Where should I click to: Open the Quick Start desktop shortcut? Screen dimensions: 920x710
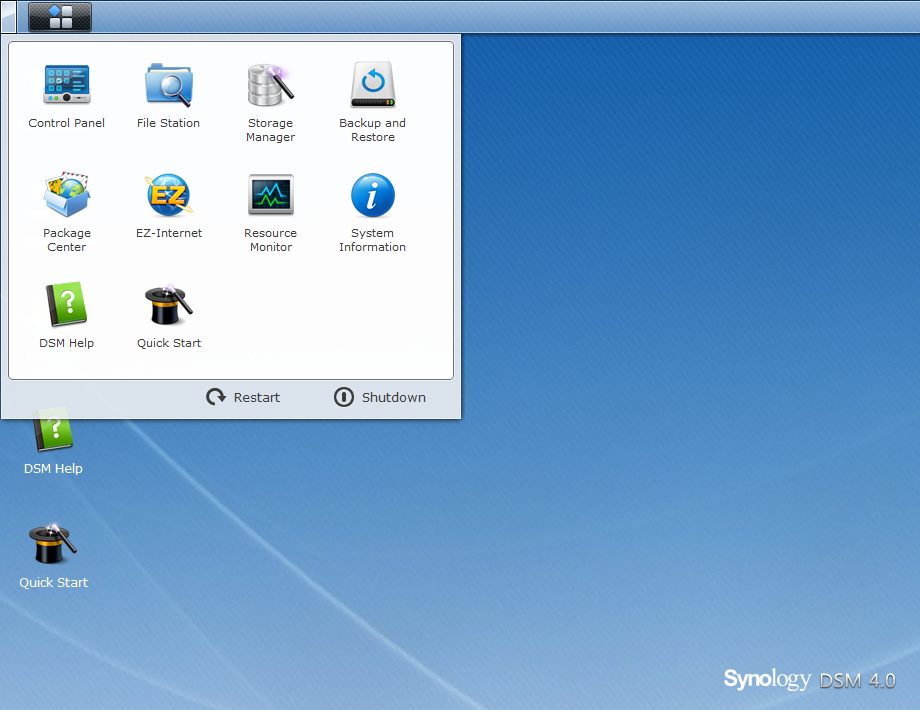tap(53, 556)
